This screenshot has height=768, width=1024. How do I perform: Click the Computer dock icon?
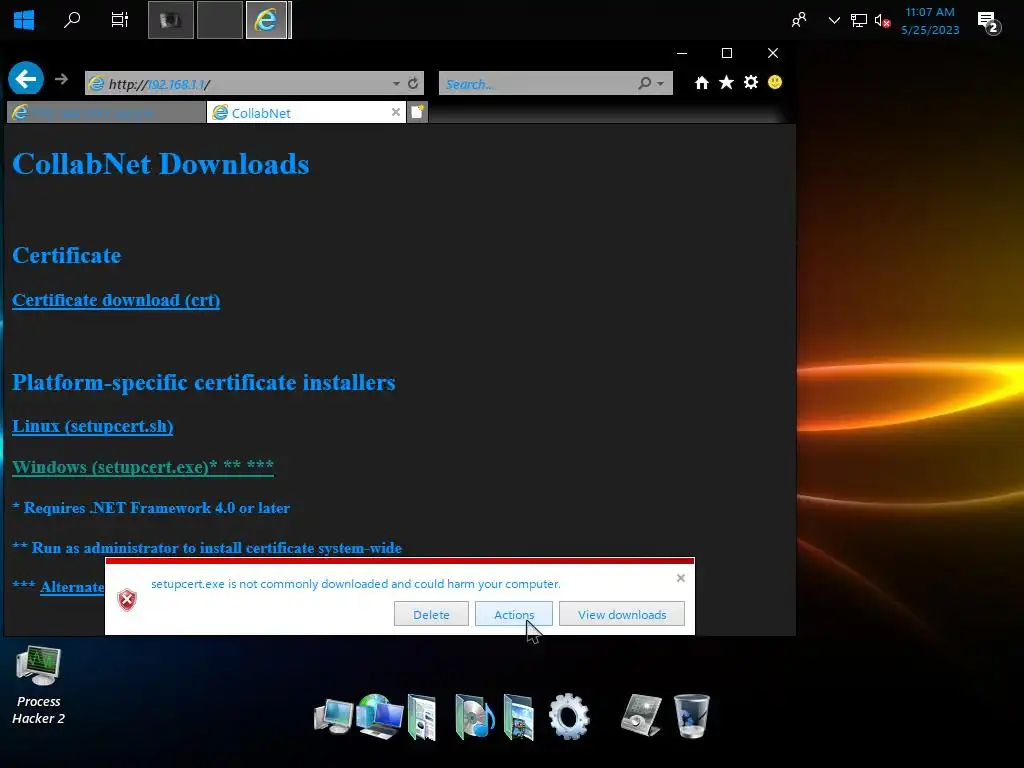(x=333, y=717)
